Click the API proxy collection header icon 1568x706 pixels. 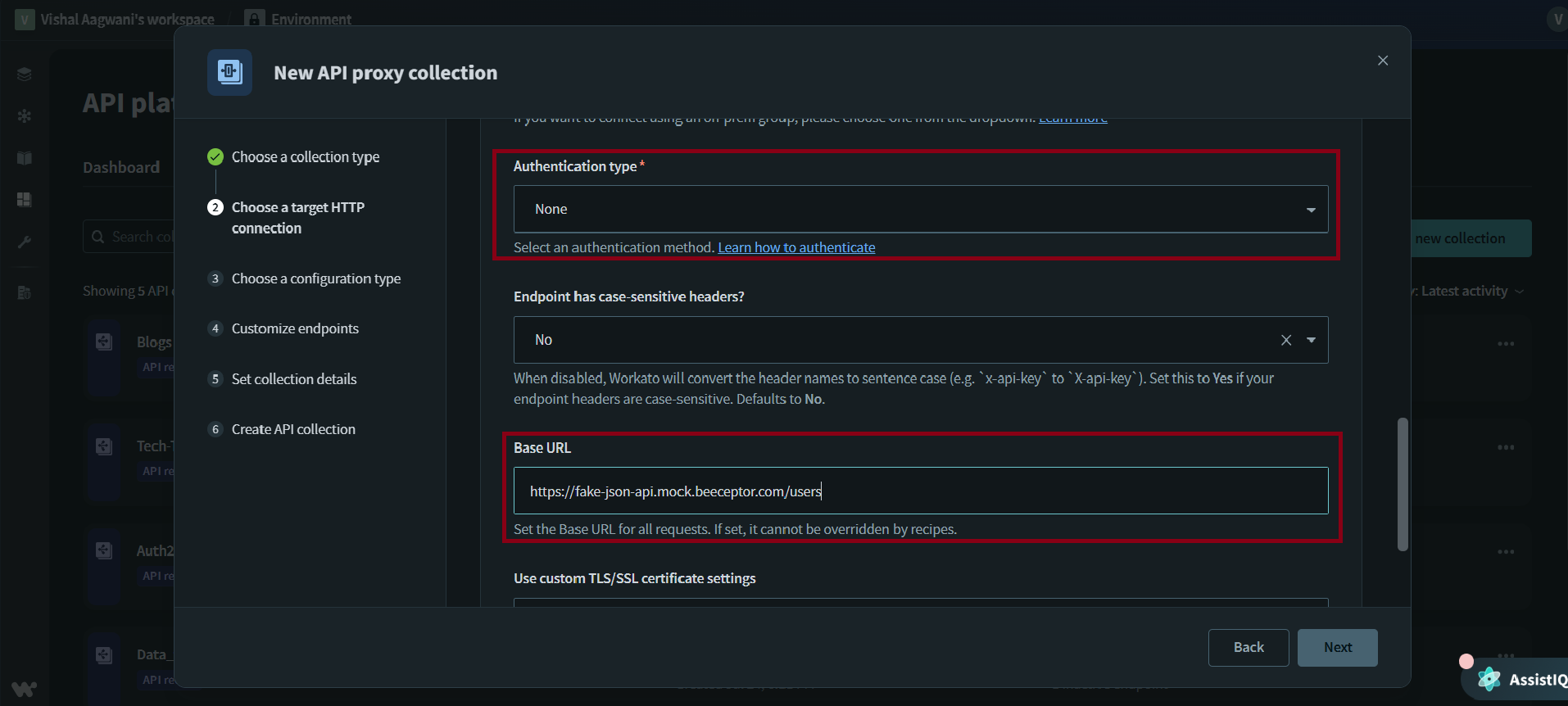pos(229,72)
